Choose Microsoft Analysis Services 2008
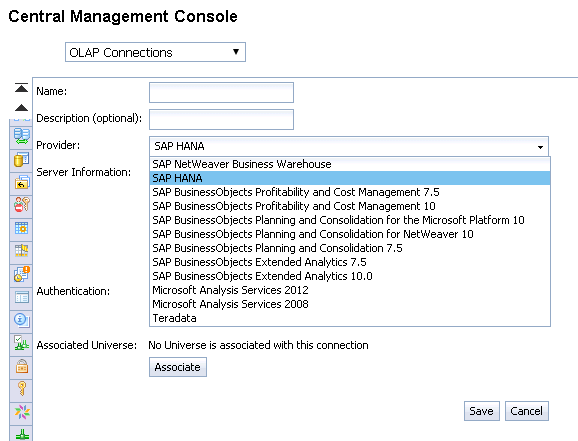 pyautogui.click(x=350, y=304)
